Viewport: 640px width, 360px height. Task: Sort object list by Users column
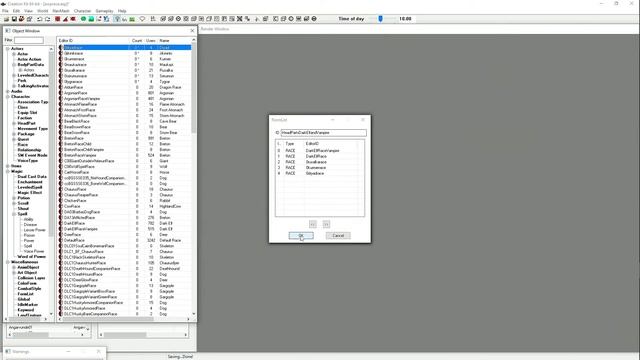(x=151, y=40)
